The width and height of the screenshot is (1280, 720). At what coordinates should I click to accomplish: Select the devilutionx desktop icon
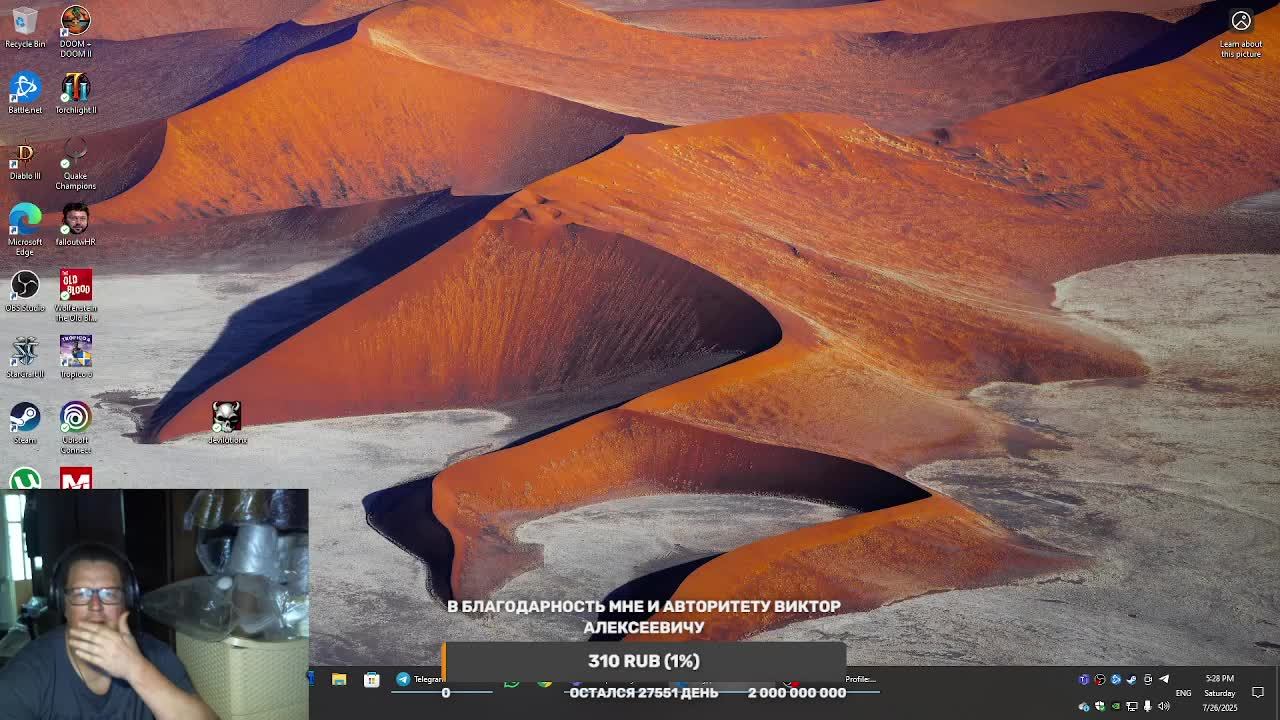227,424
